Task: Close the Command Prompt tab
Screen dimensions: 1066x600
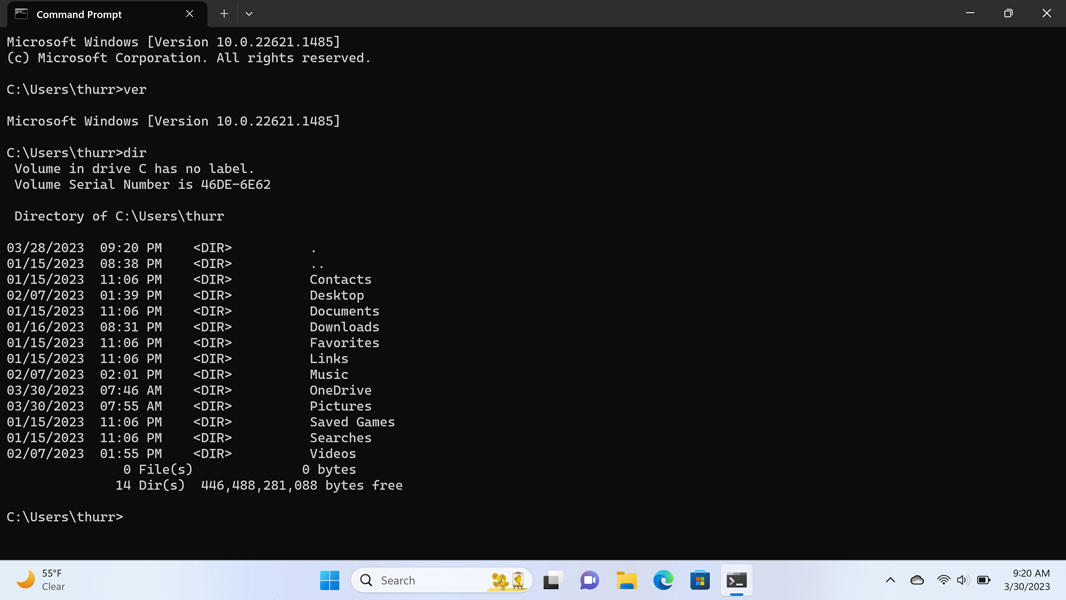Action: click(x=189, y=14)
